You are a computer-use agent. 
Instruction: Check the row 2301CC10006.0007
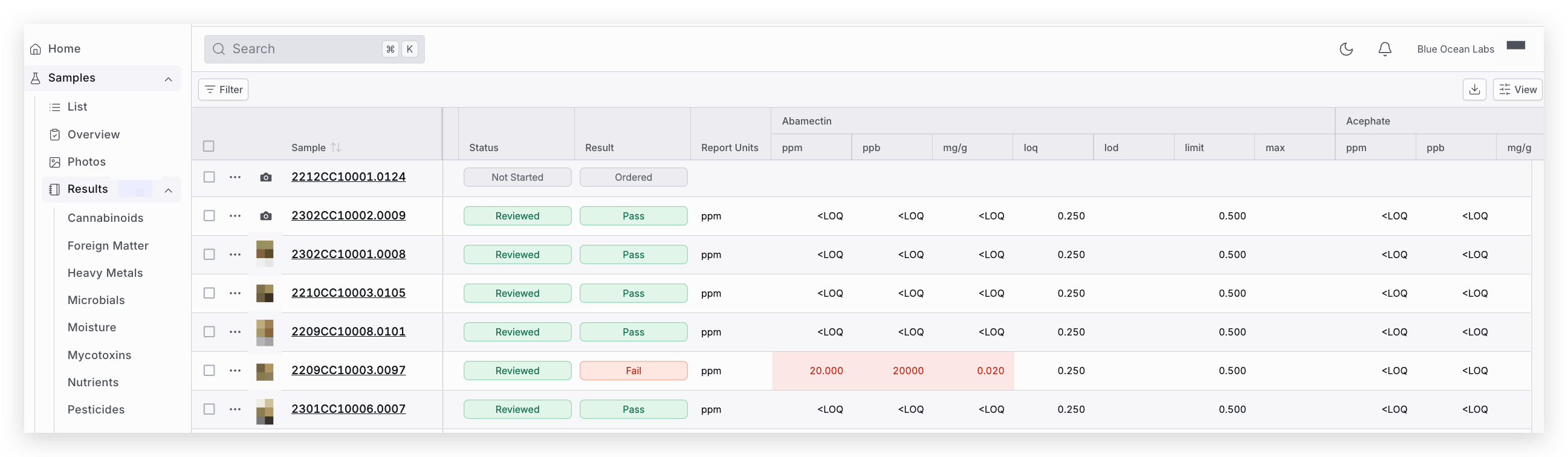[x=209, y=409]
